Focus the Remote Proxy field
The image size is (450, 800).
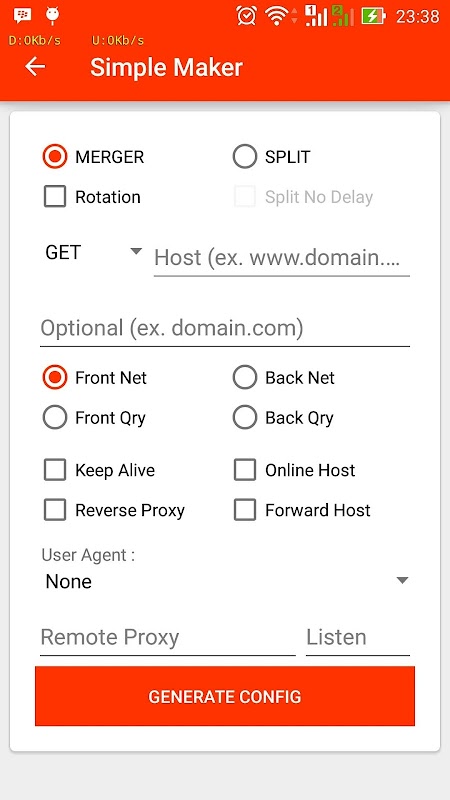(x=168, y=638)
